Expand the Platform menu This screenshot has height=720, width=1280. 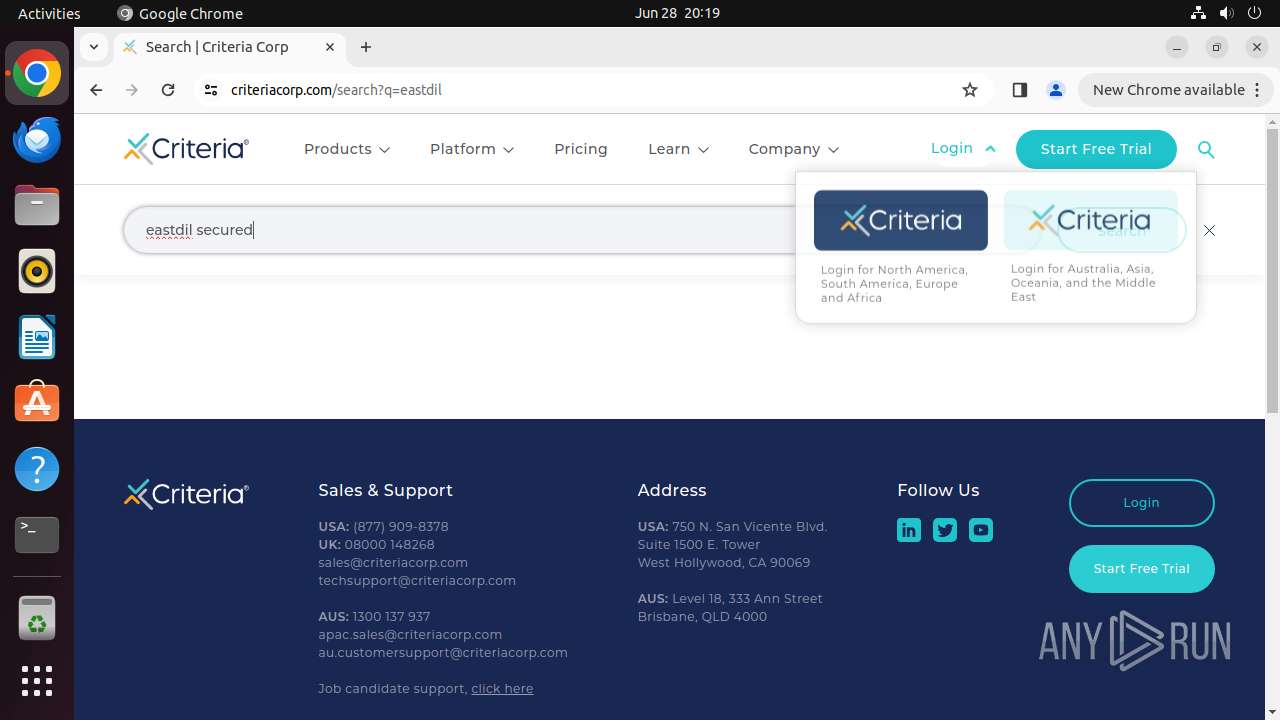(x=472, y=149)
